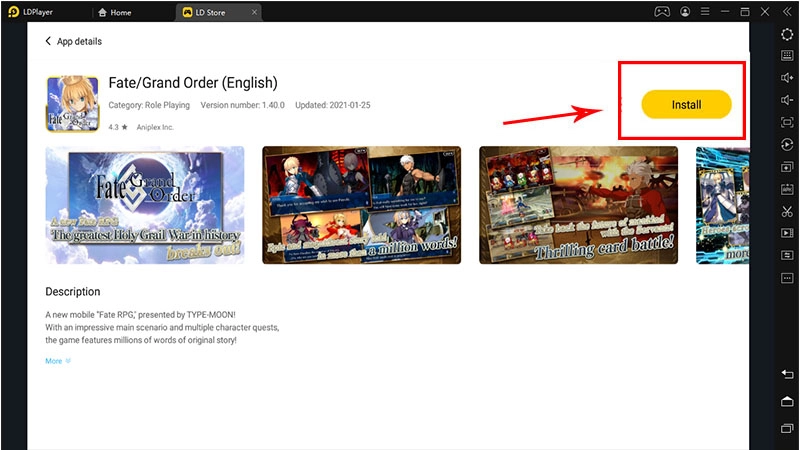
Task: Expand description with More link
Action: [58, 361]
